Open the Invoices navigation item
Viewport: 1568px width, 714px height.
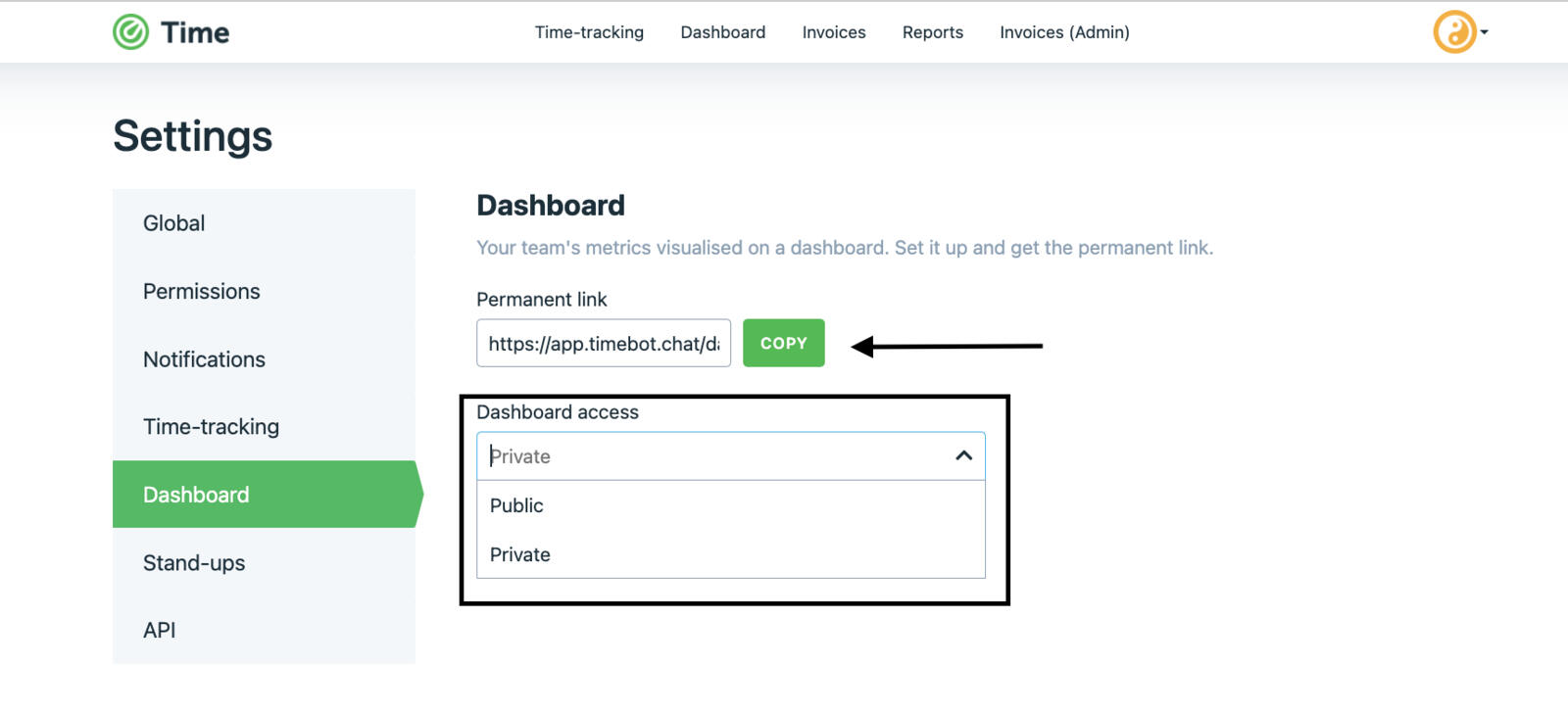point(834,32)
